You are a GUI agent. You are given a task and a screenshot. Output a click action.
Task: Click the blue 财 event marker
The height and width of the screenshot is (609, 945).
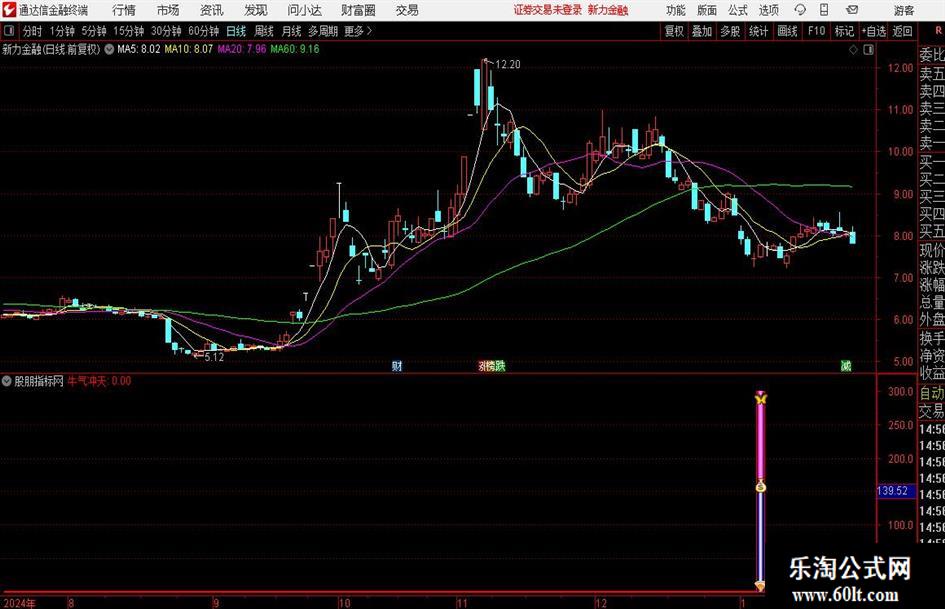click(x=397, y=366)
